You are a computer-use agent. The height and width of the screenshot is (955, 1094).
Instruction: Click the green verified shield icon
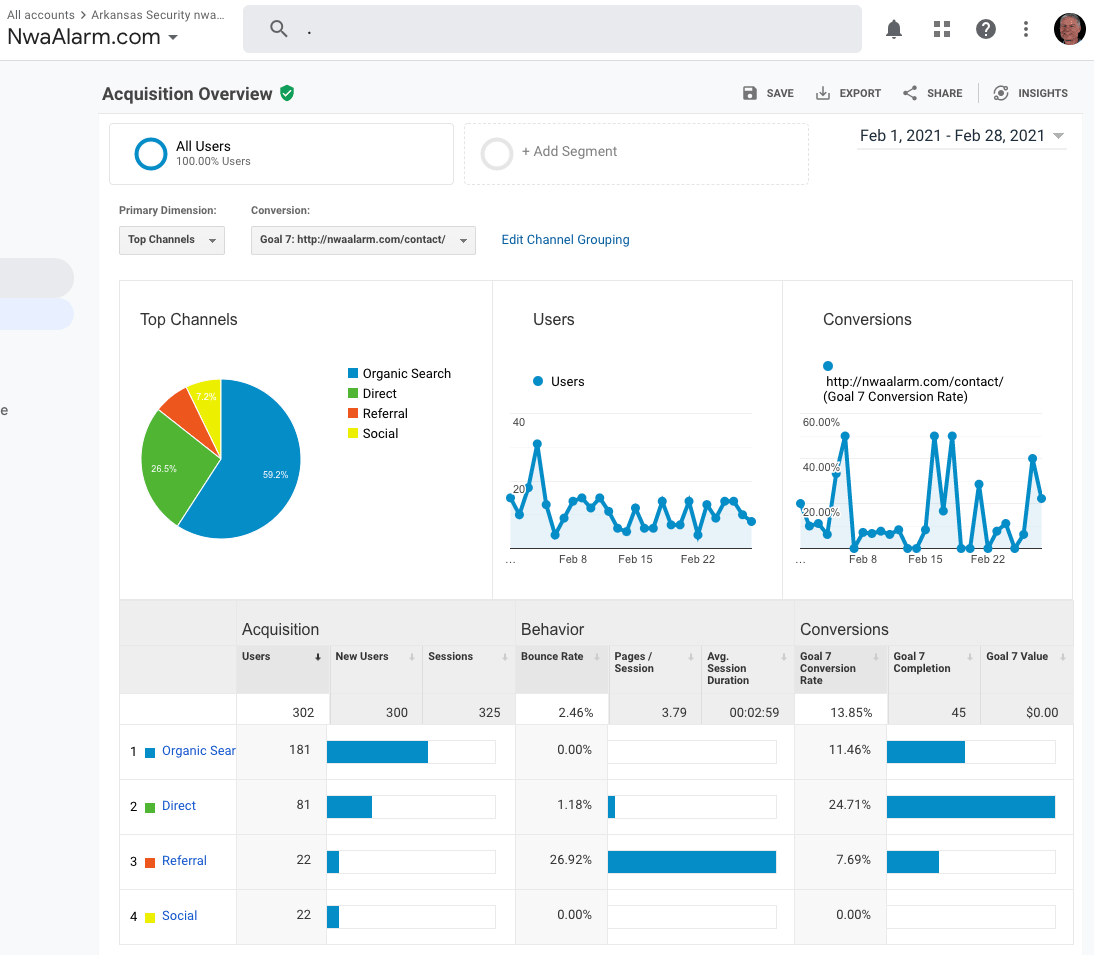(x=288, y=93)
